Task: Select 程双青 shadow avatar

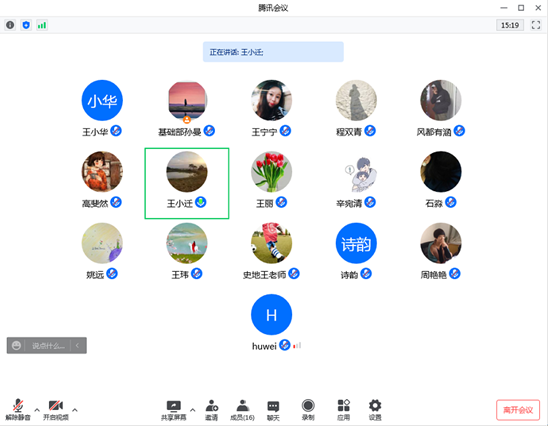Action: coord(356,100)
